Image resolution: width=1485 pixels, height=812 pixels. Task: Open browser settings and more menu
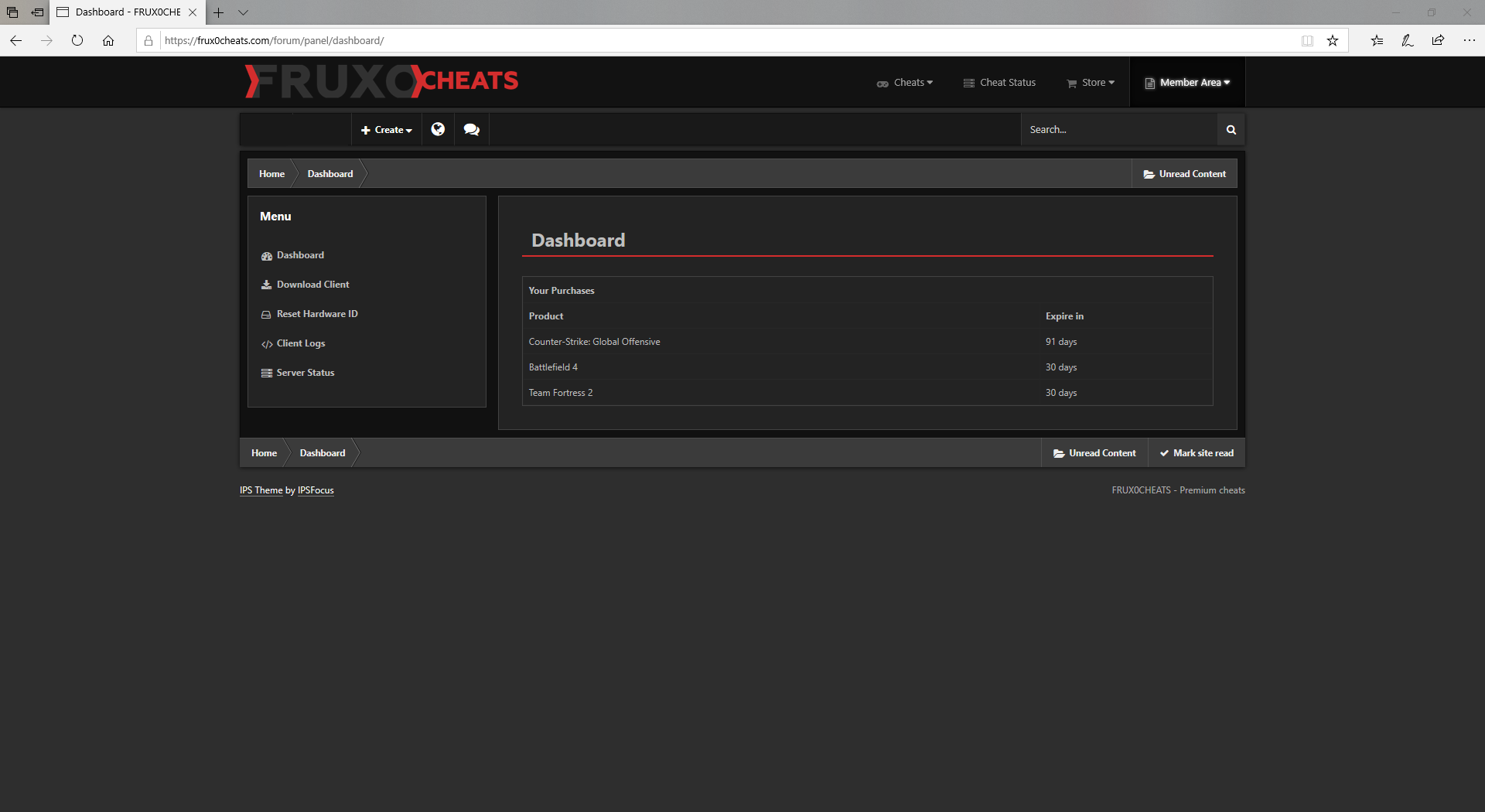coord(1470,40)
